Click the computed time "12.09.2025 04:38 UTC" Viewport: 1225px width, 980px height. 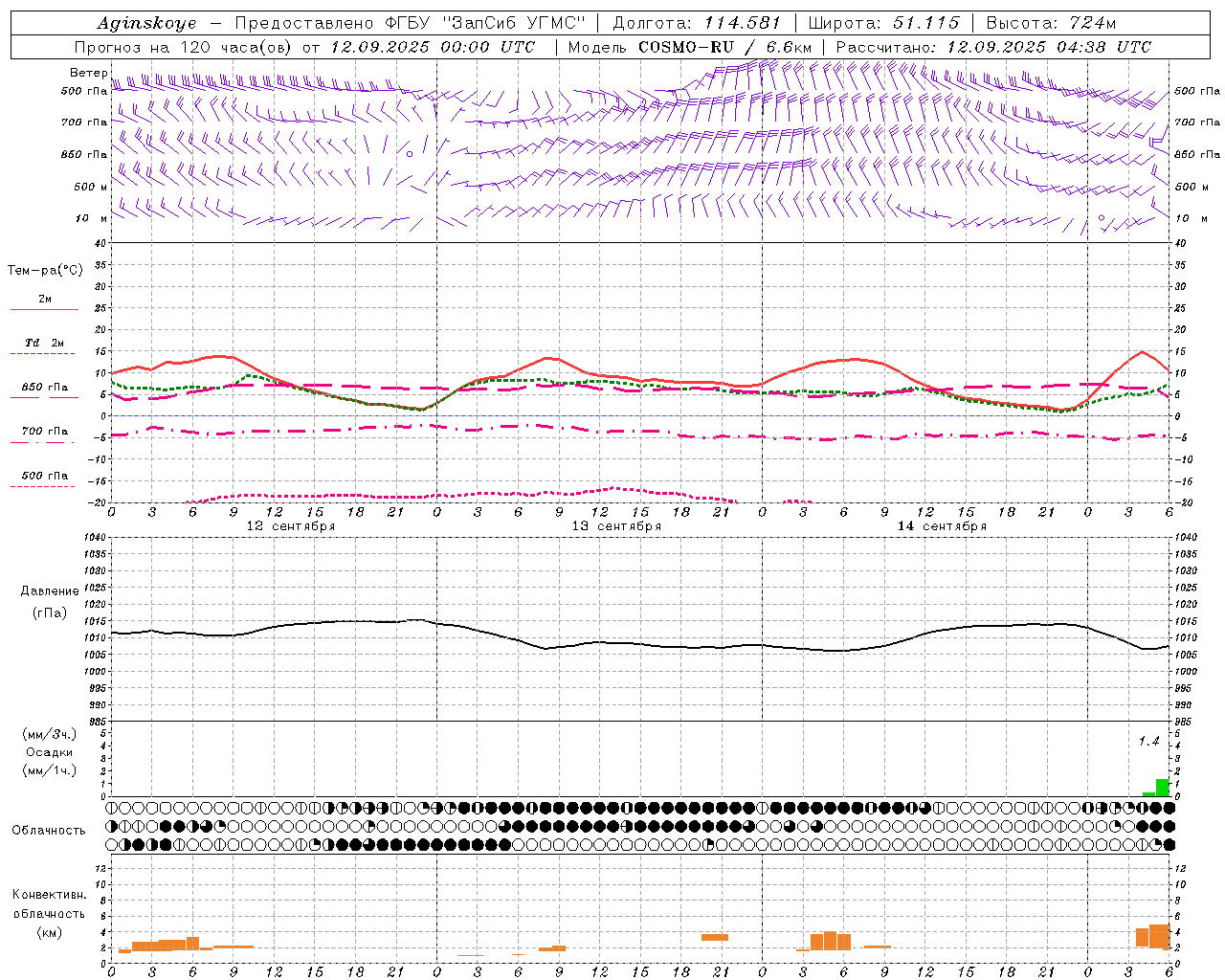coord(1049,47)
